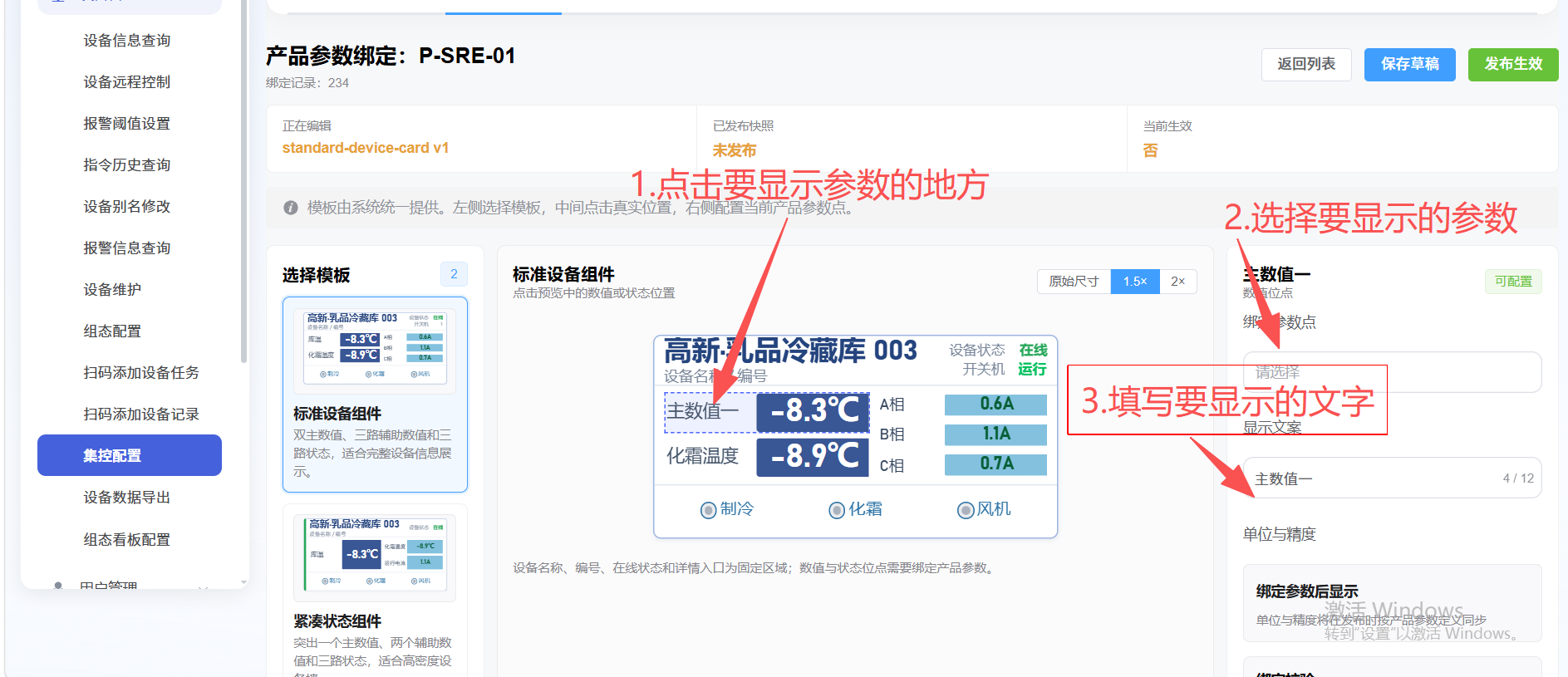Image resolution: width=1568 pixels, height=677 pixels.
Task: Click the info icon in template notice
Action: click(x=291, y=208)
